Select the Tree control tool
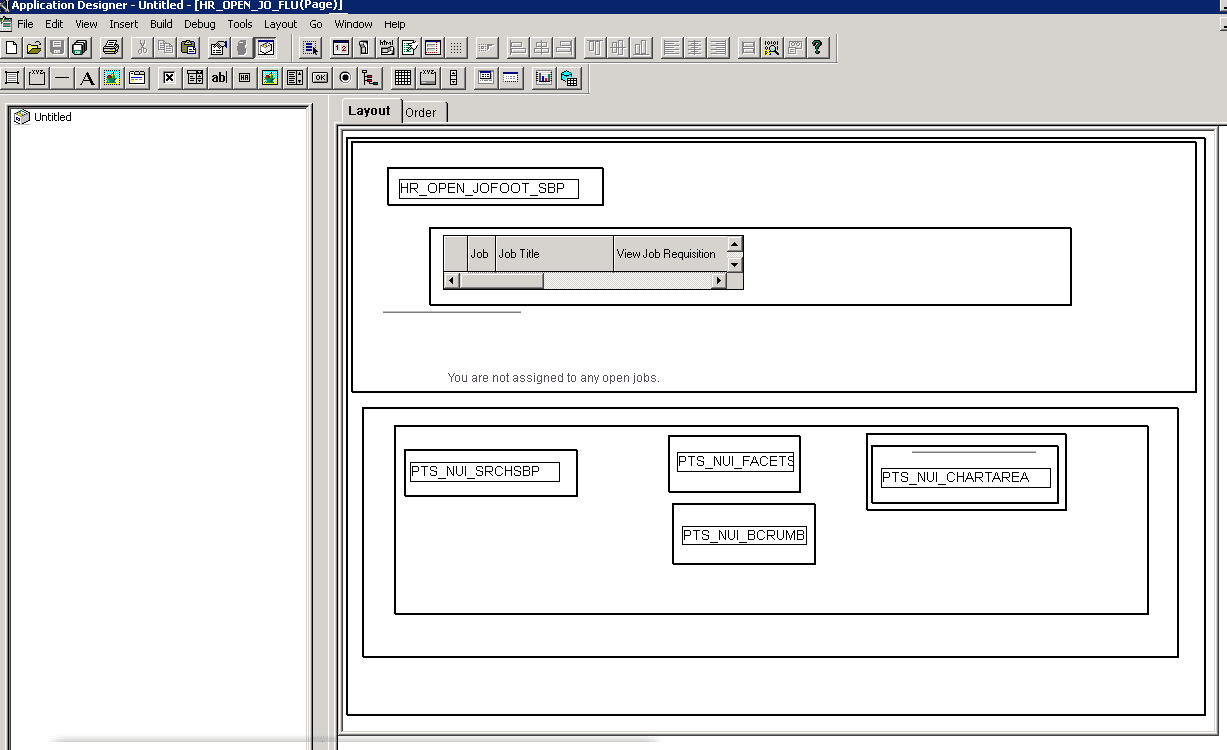 [370, 78]
